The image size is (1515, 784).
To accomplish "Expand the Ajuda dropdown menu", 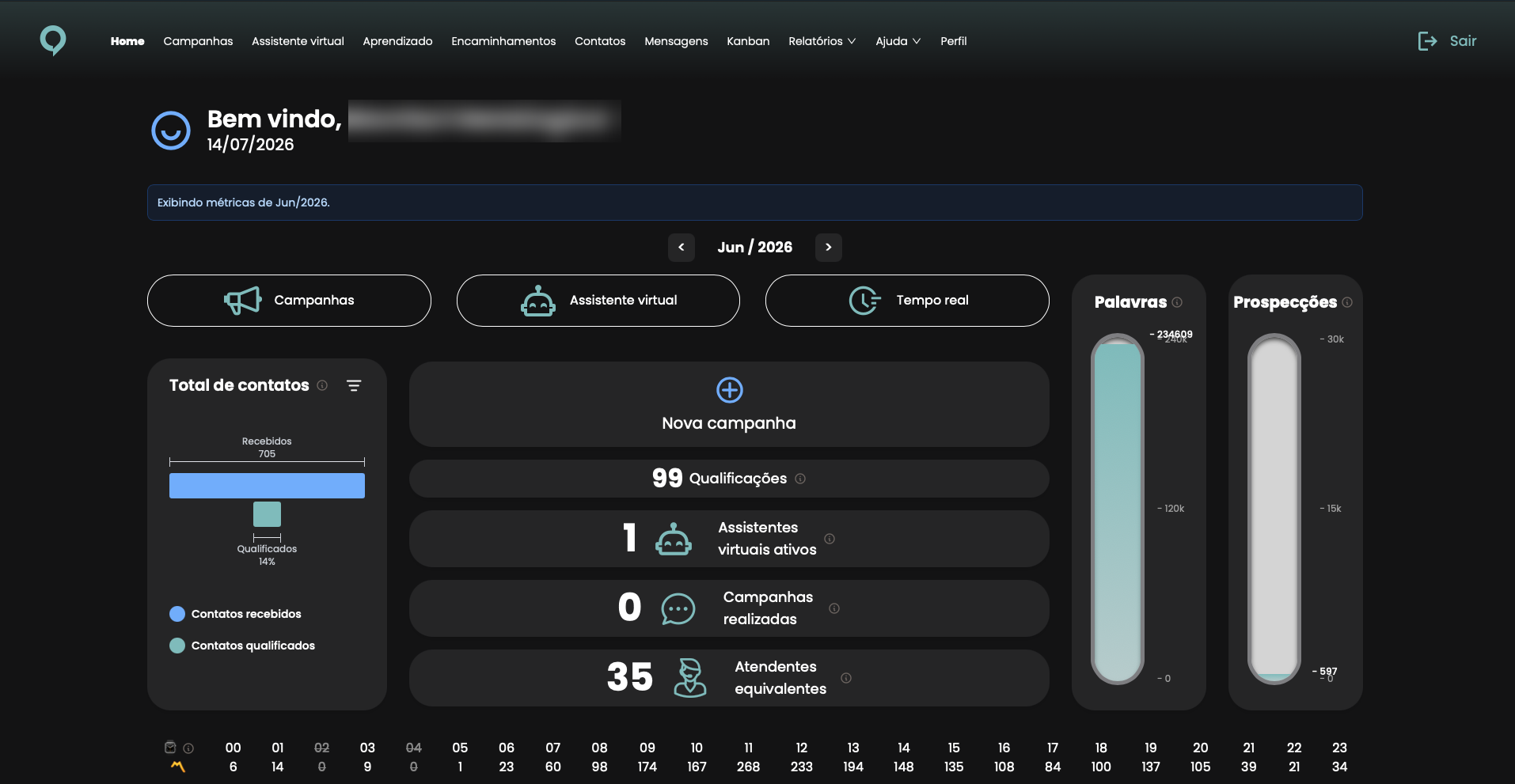I will pos(898,41).
